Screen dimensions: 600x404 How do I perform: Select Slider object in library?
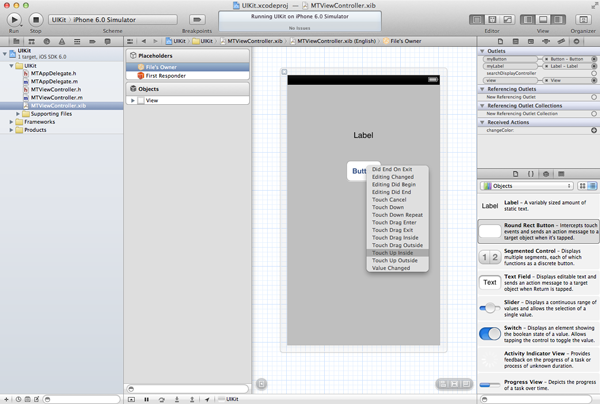pyautogui.click(x=538, y=308)
